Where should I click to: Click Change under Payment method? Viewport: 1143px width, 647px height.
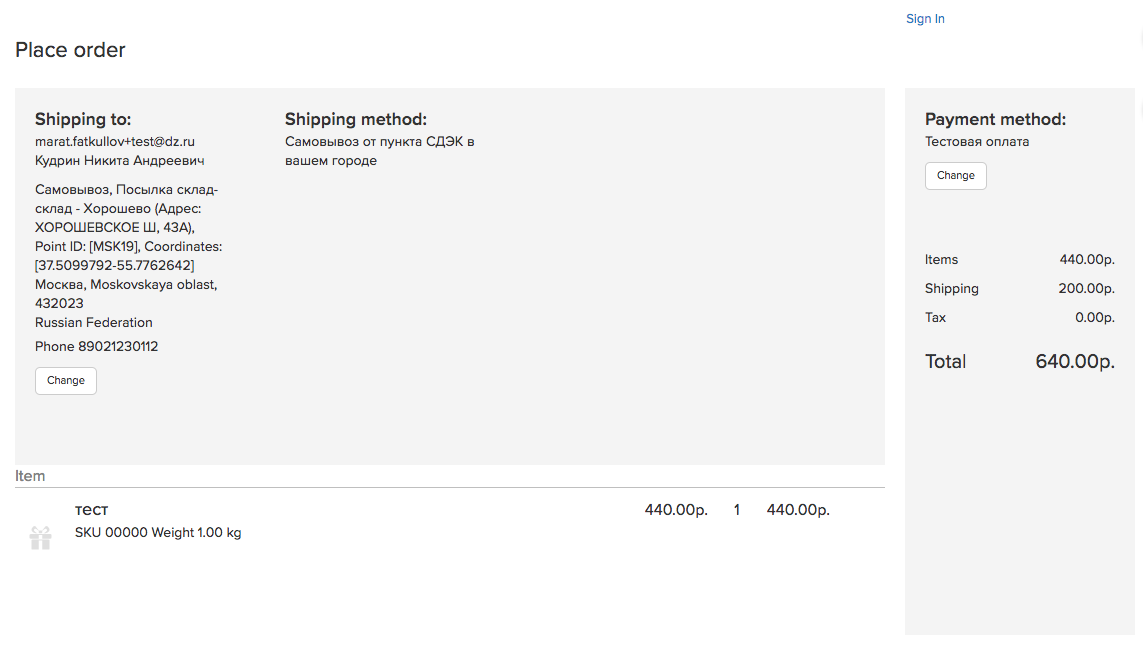[x=956, y=176]
